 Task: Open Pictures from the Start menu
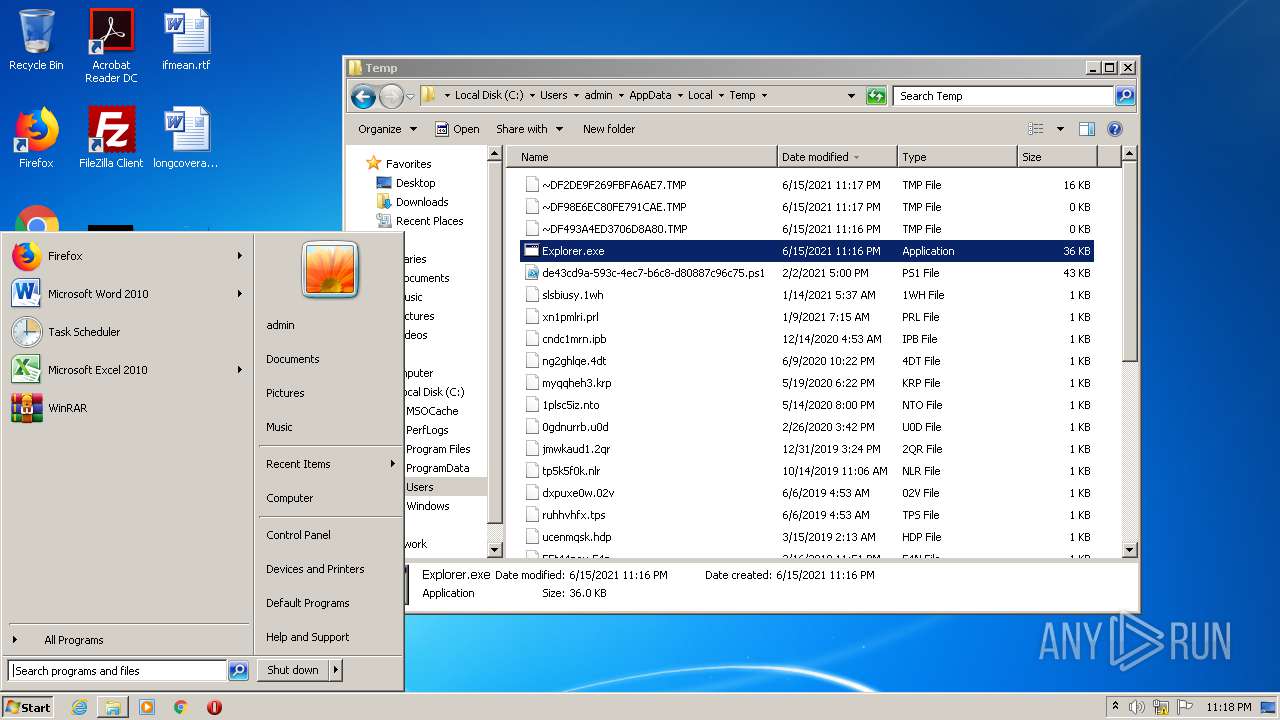click(x=285, y=393)
